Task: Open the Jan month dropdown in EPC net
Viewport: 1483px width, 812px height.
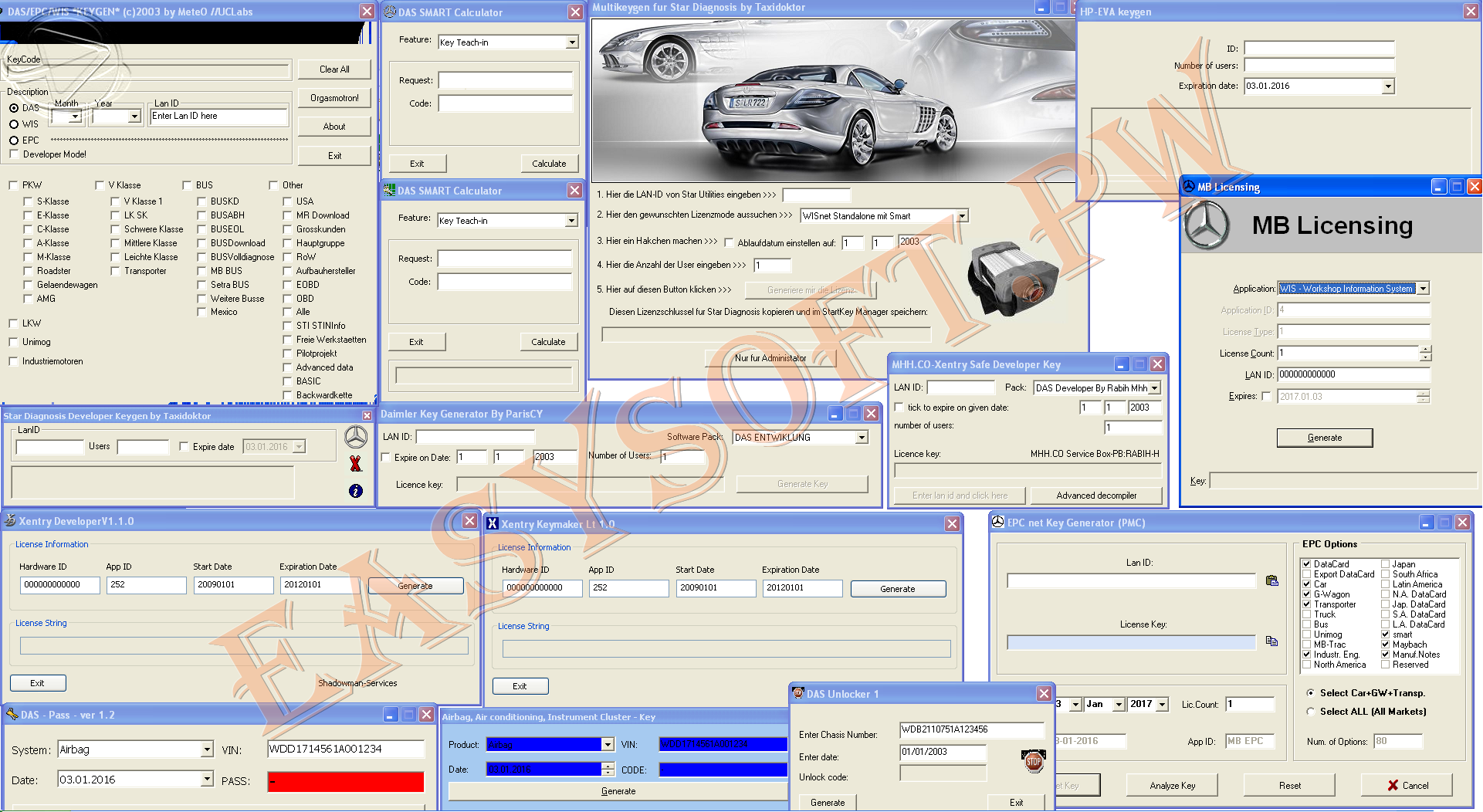Action: point(1118,705)
